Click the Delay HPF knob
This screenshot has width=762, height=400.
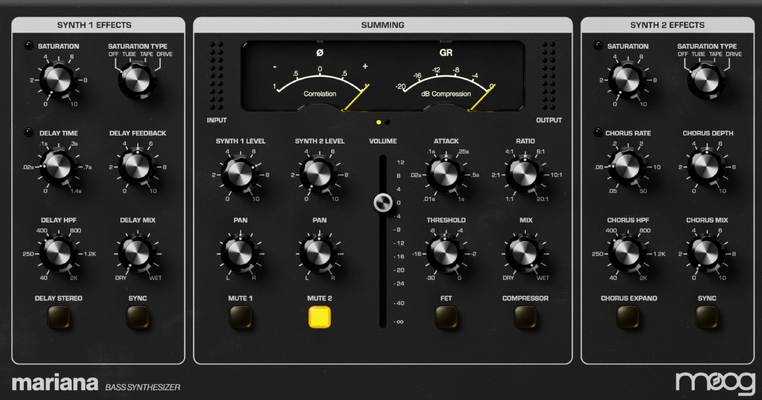(x=58, y=253)
